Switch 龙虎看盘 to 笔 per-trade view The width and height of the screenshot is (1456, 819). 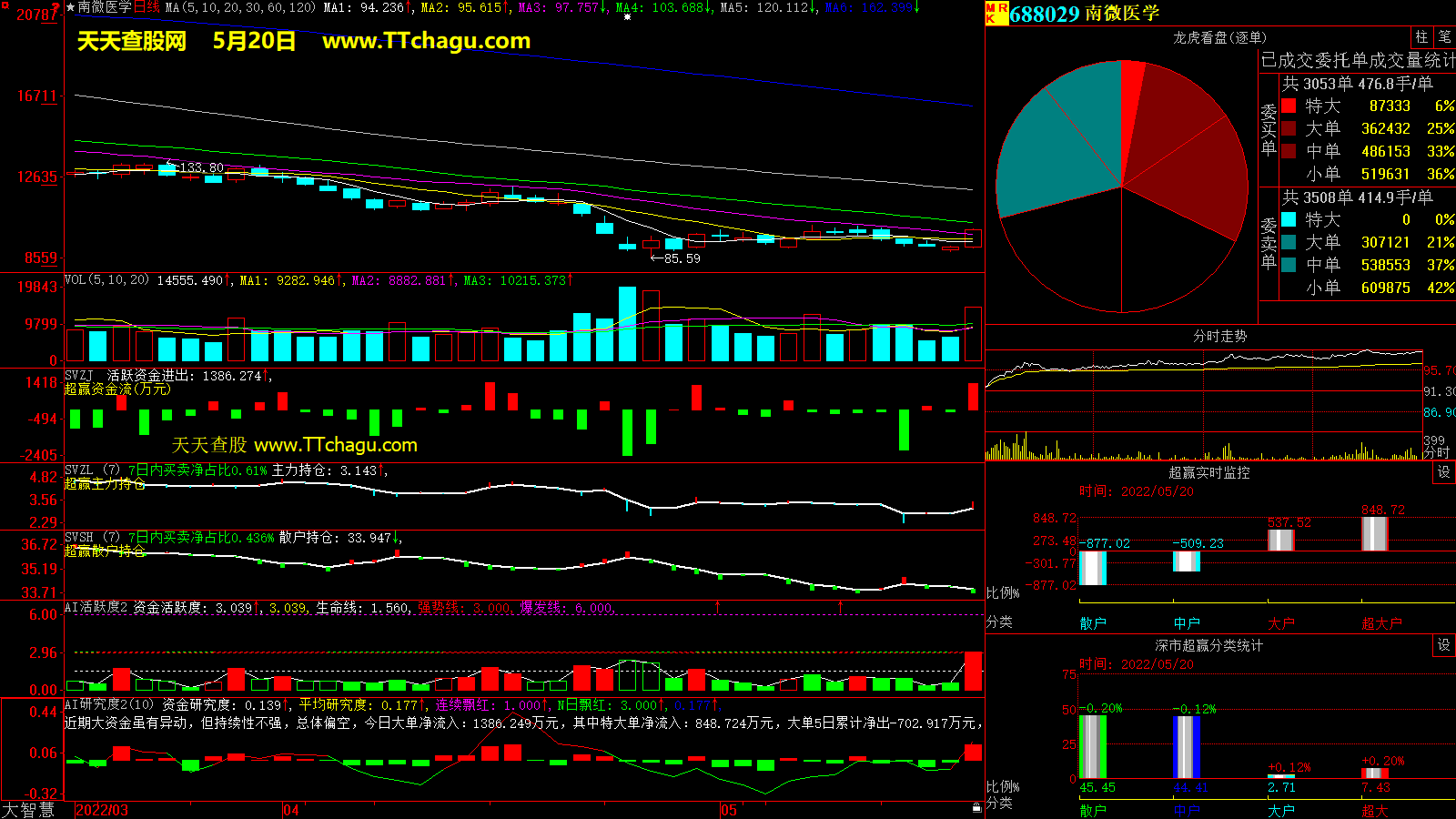click(x=1444, y=37)
